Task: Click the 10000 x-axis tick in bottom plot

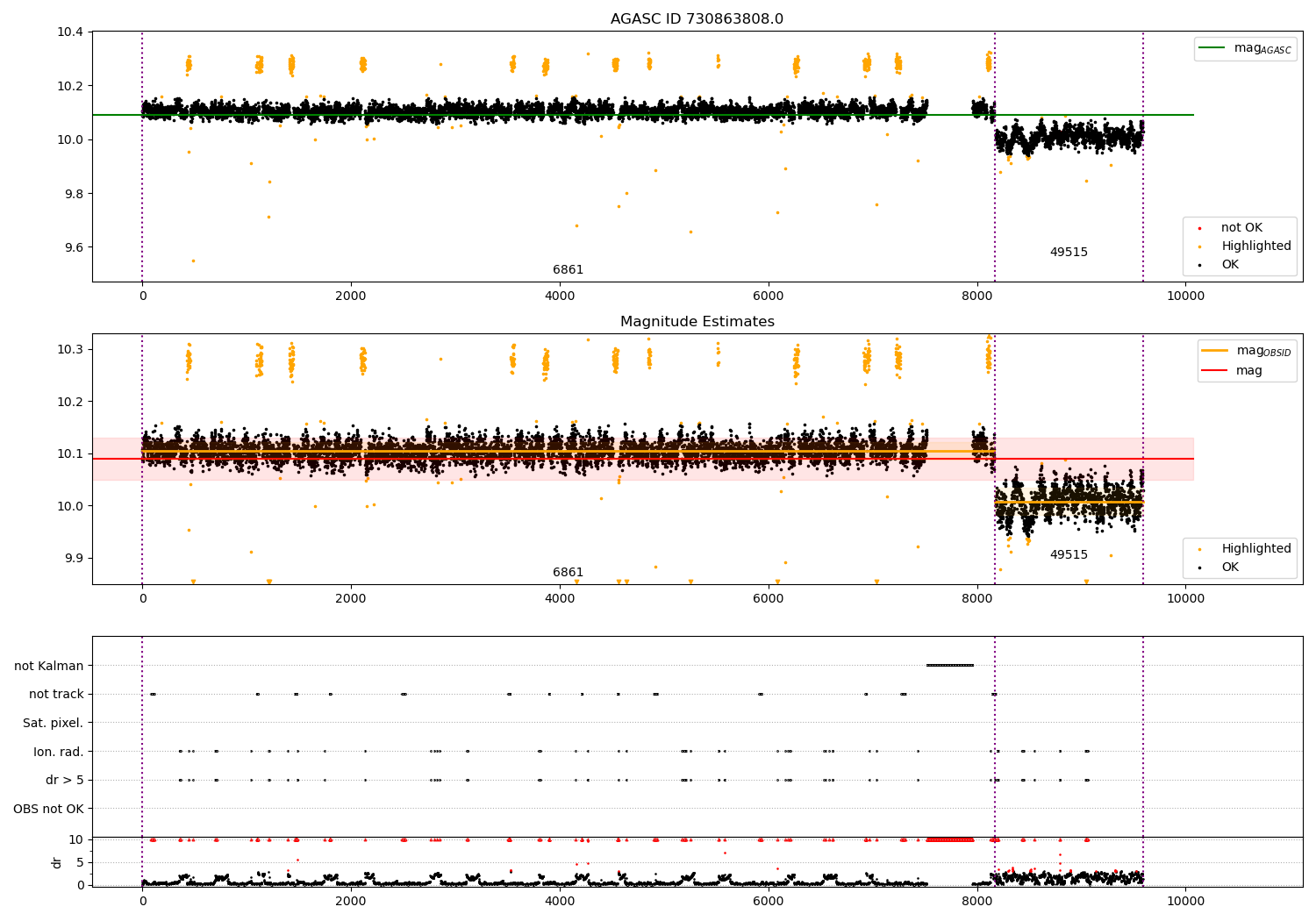Action: pyautogui.click(x=1185, y=900)
